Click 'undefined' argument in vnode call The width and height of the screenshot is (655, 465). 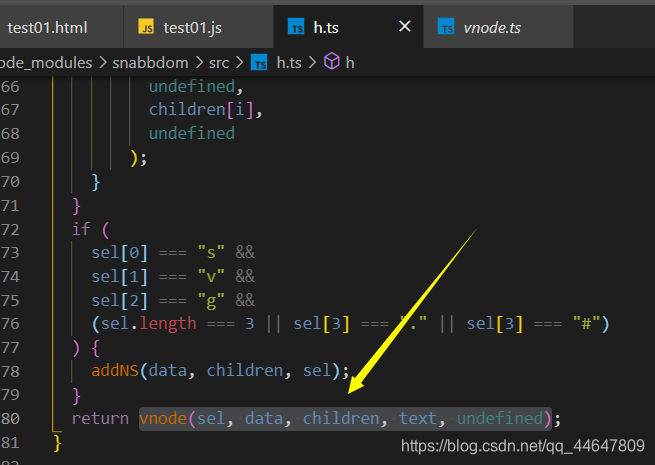tap(500, 418)
